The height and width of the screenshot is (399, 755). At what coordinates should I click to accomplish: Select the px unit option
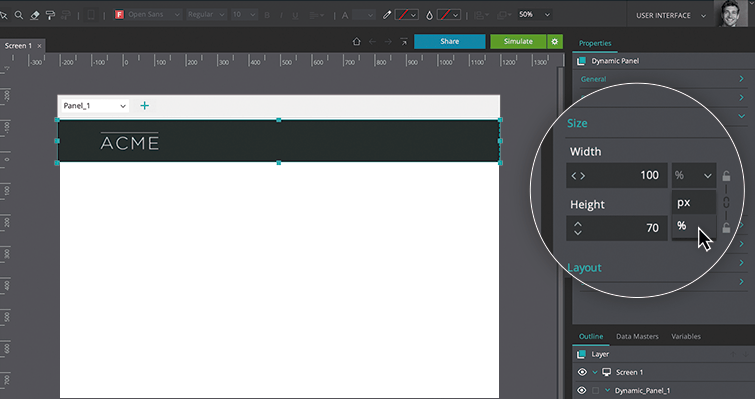(693, 203)
